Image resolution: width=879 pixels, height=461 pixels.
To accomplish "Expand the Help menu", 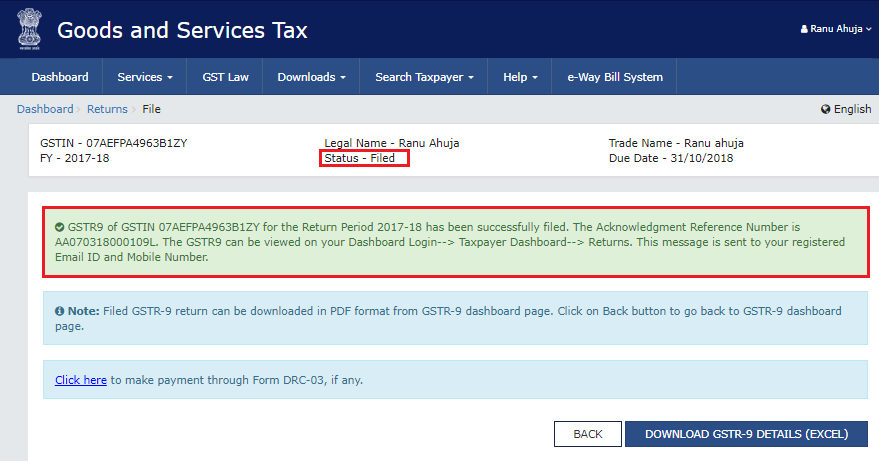I will [x=520, y=77].
